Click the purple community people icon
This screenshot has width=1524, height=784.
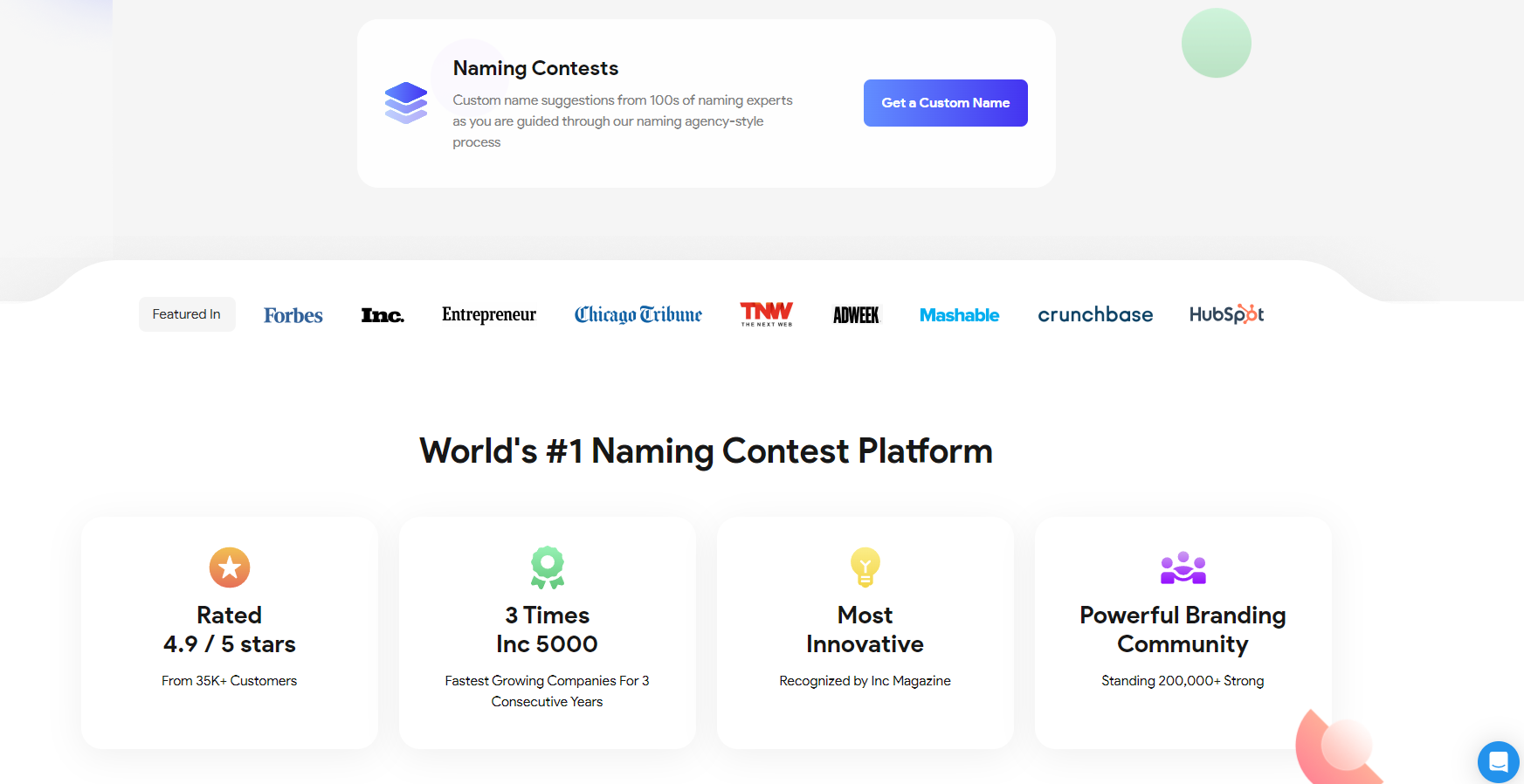click(x=1183, y=567)
